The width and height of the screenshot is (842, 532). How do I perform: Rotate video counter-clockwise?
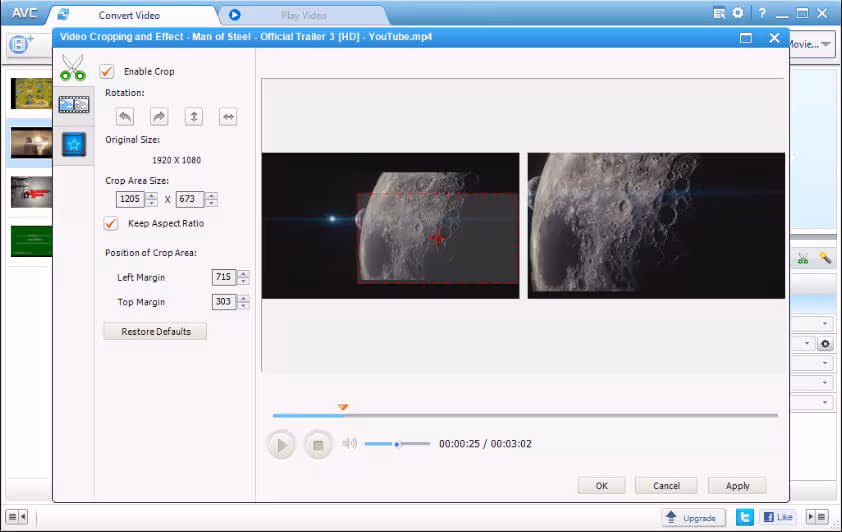coord(125,116)
